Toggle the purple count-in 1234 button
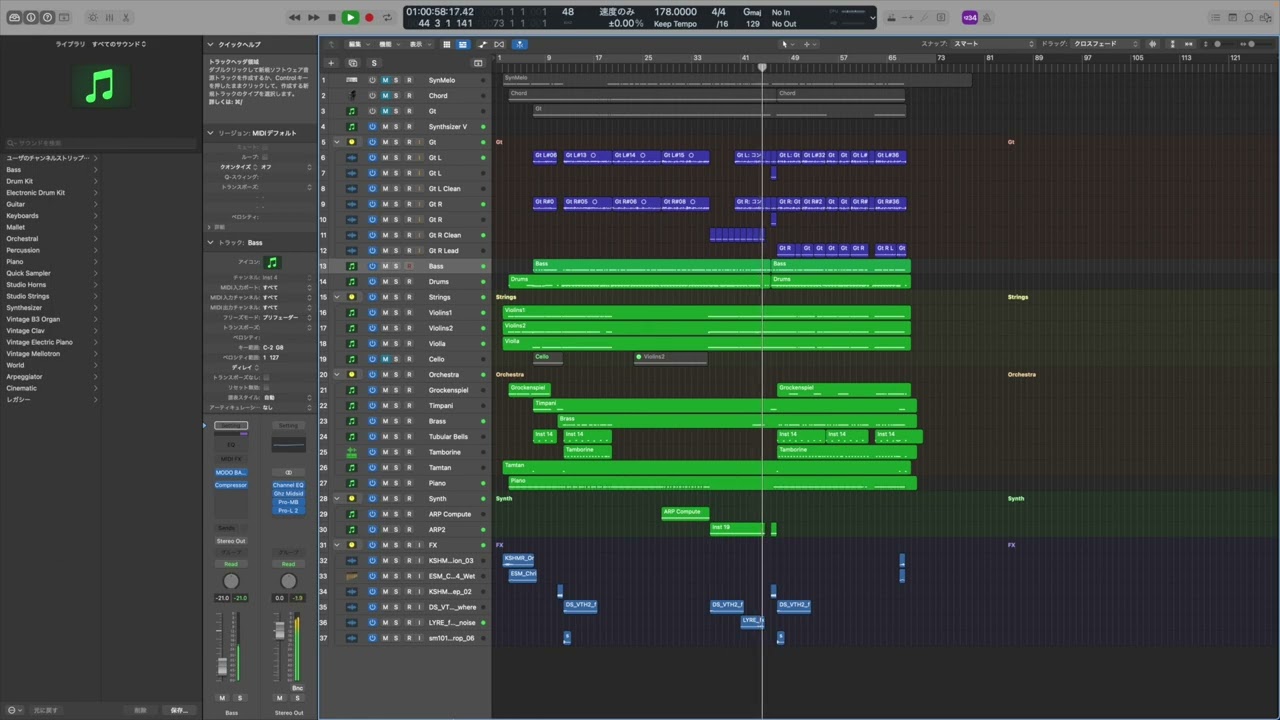This screenshot has height=720, width=1280. pos(970,17)
